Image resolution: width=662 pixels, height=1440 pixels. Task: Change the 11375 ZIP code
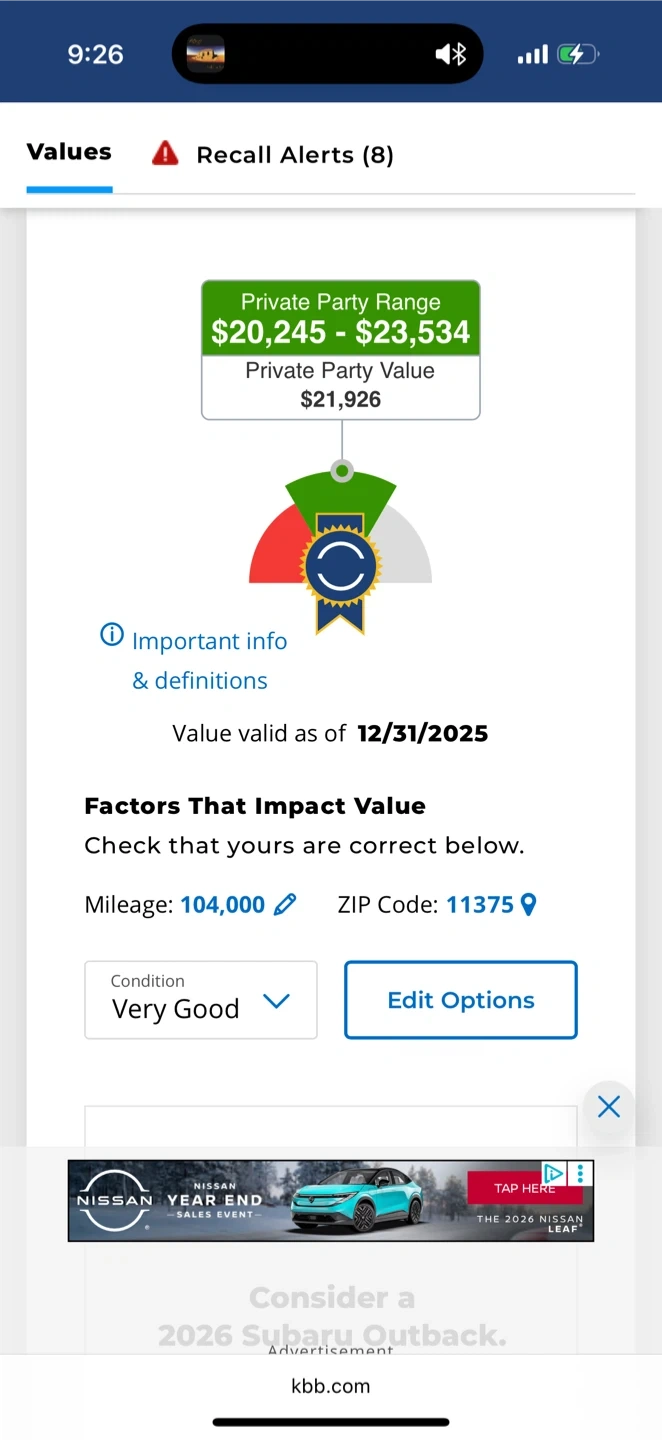[x=479, y=905]
